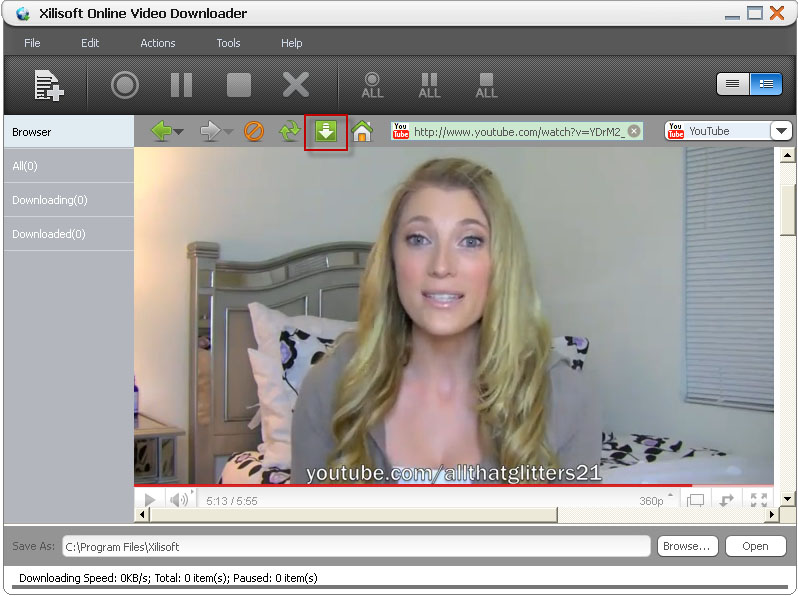Delete the selected task with X icon
The image size is (798, 596).
click(x=296, y=85)
